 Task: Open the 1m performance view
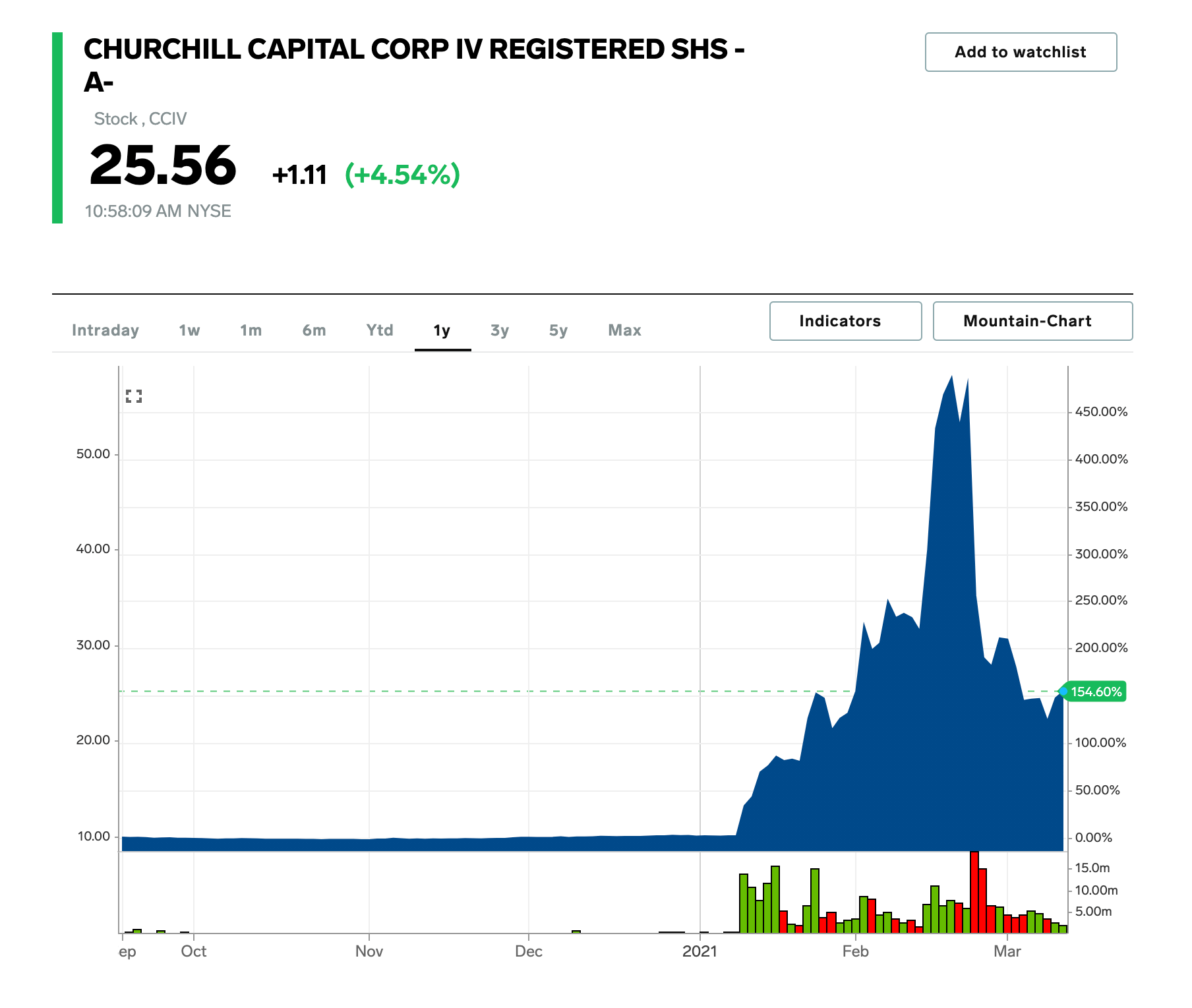pyautogui.click(x=250, y=330)
